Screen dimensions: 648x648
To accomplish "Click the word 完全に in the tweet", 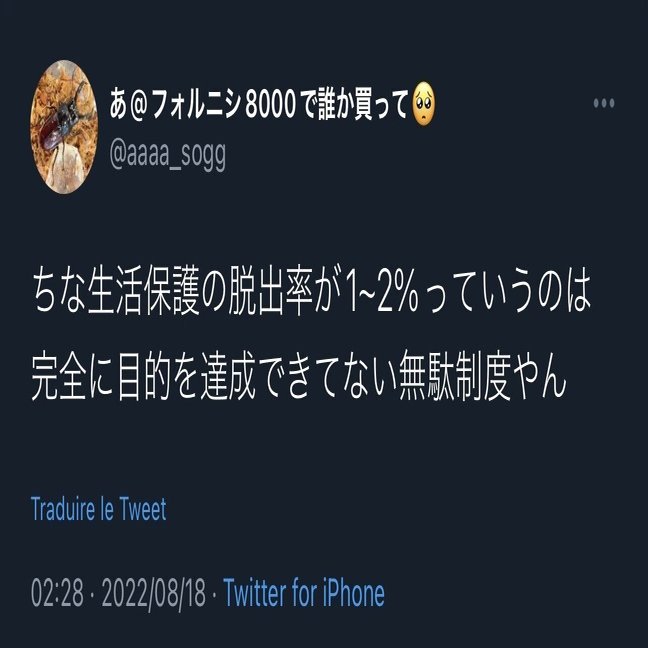I will (72, 375).
